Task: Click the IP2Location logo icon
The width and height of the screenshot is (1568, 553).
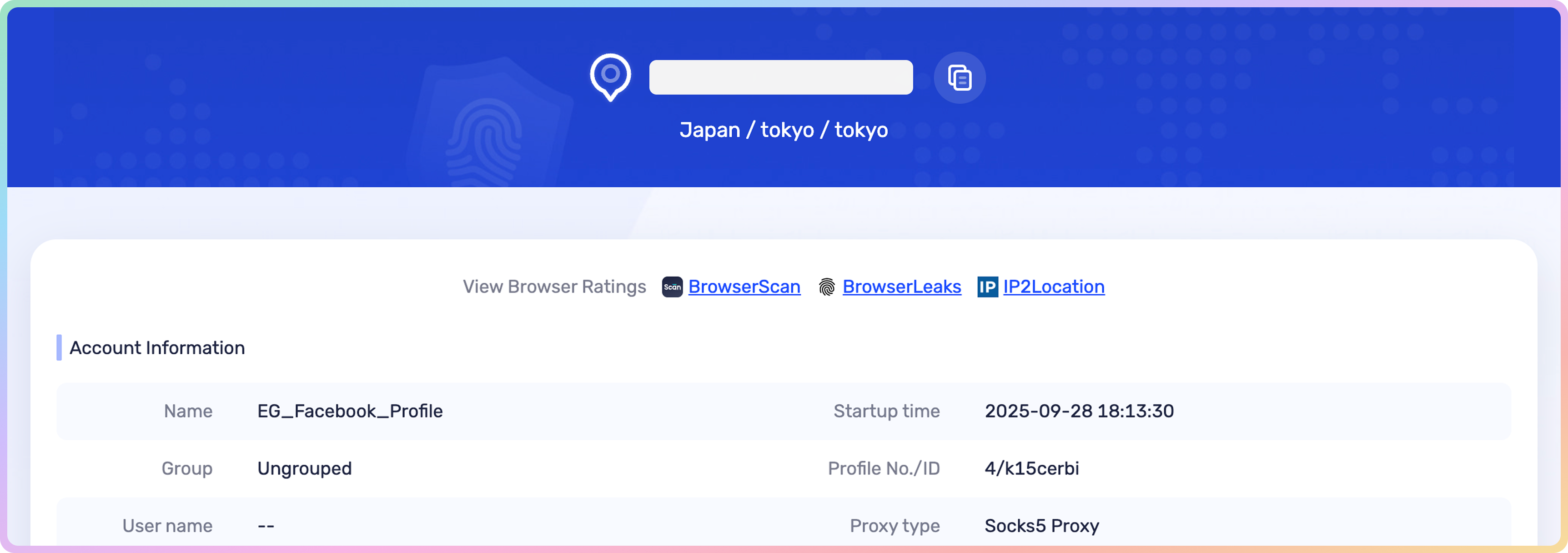Action: (x=987, y=287)
